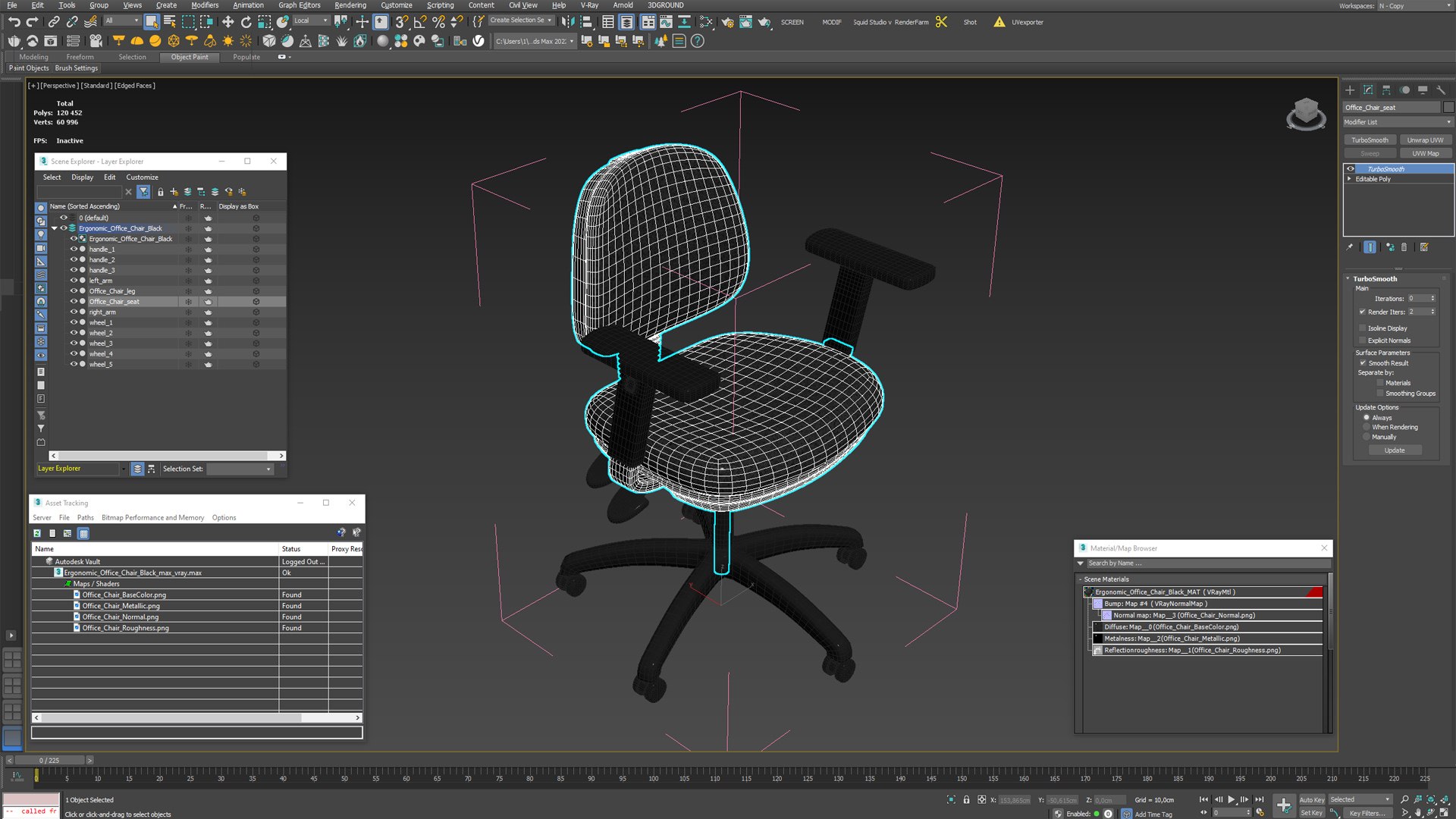Click the Undo arrow icon
1456x819 pixels.
[x=14, y=22]
